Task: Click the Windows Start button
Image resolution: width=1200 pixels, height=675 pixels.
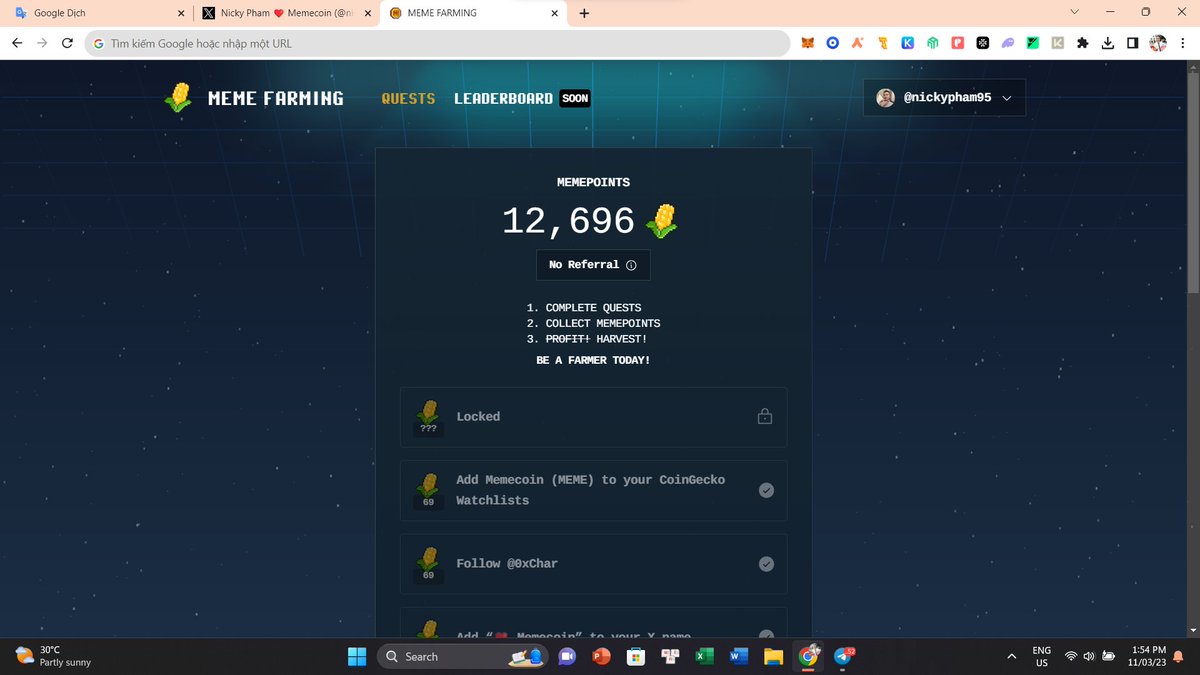Action: (x=357, y=656)
